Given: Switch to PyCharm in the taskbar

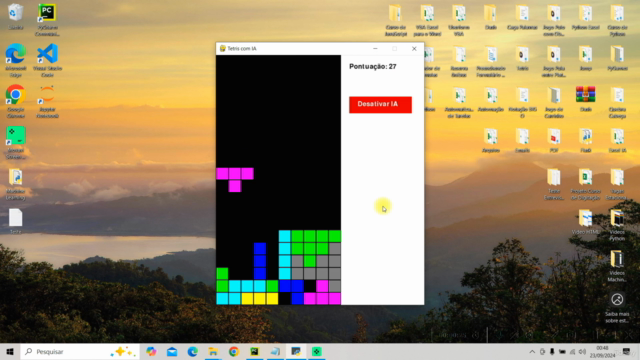Looking at the screenshot, I should point(254,351).
